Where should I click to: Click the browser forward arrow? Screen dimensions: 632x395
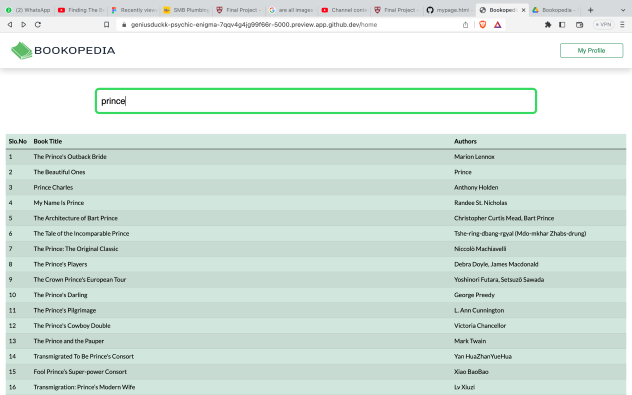pos(23,25)
